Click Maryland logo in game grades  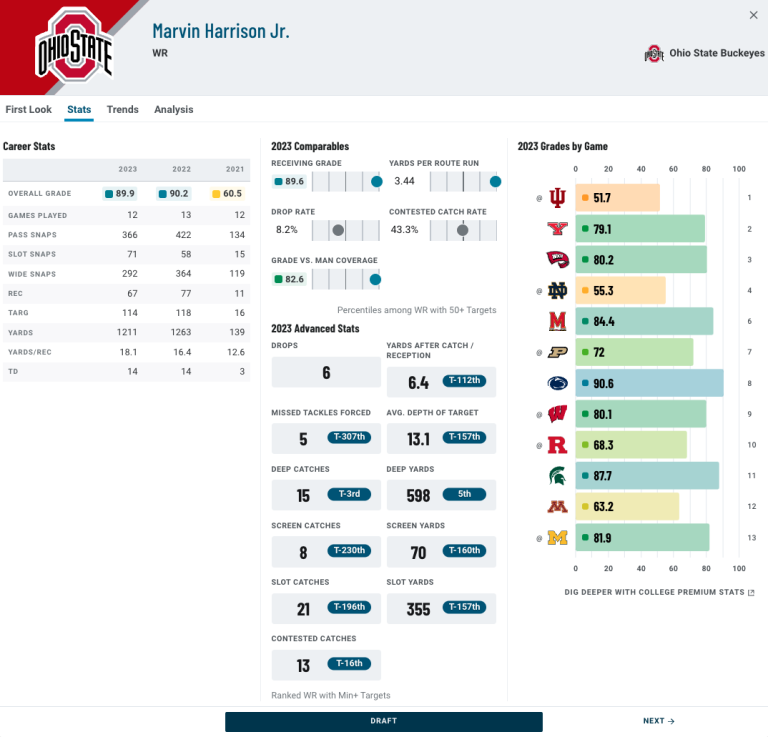click(x=557, y=321)
